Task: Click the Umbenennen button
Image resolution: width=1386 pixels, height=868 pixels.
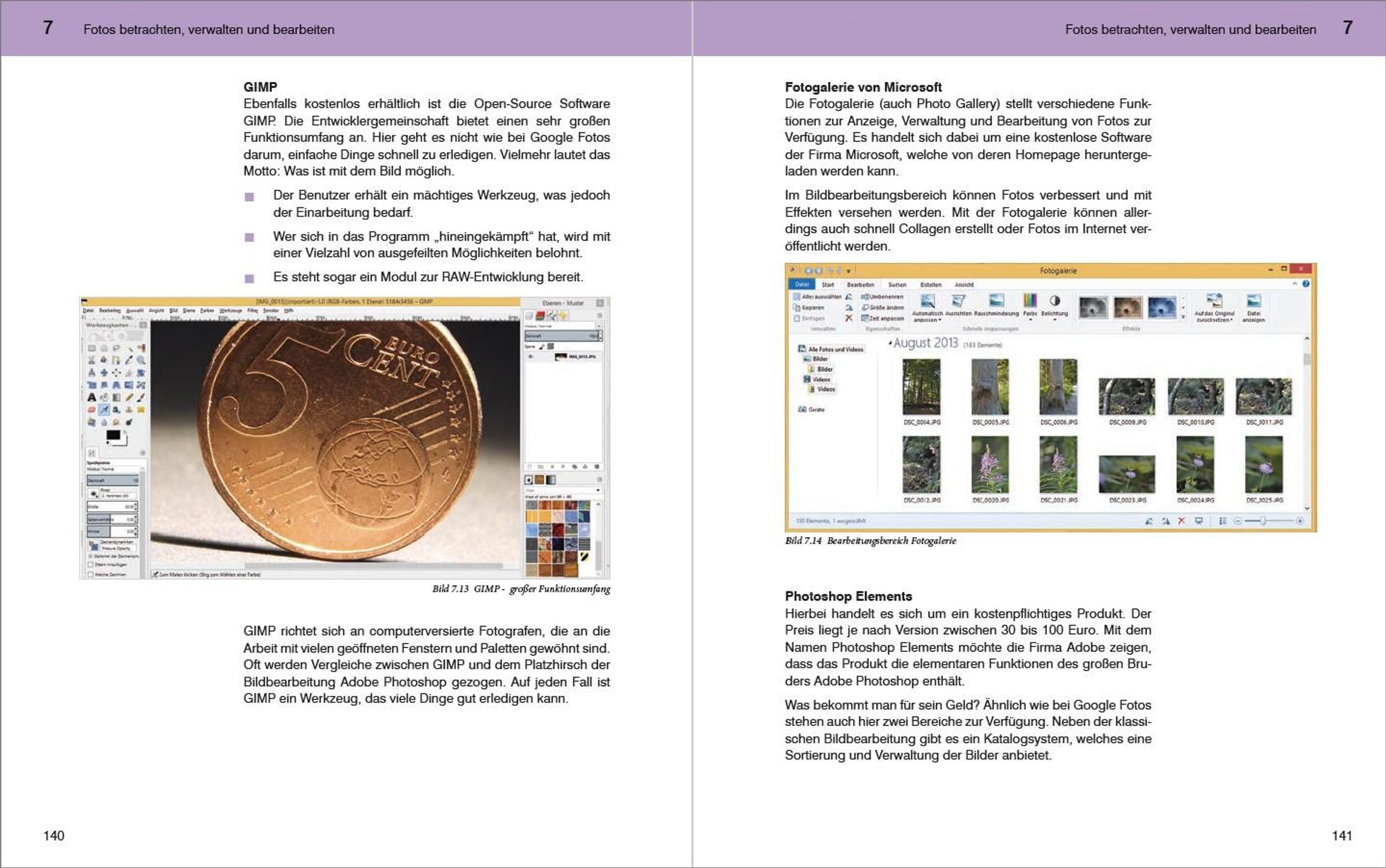Action: point(883,297)
